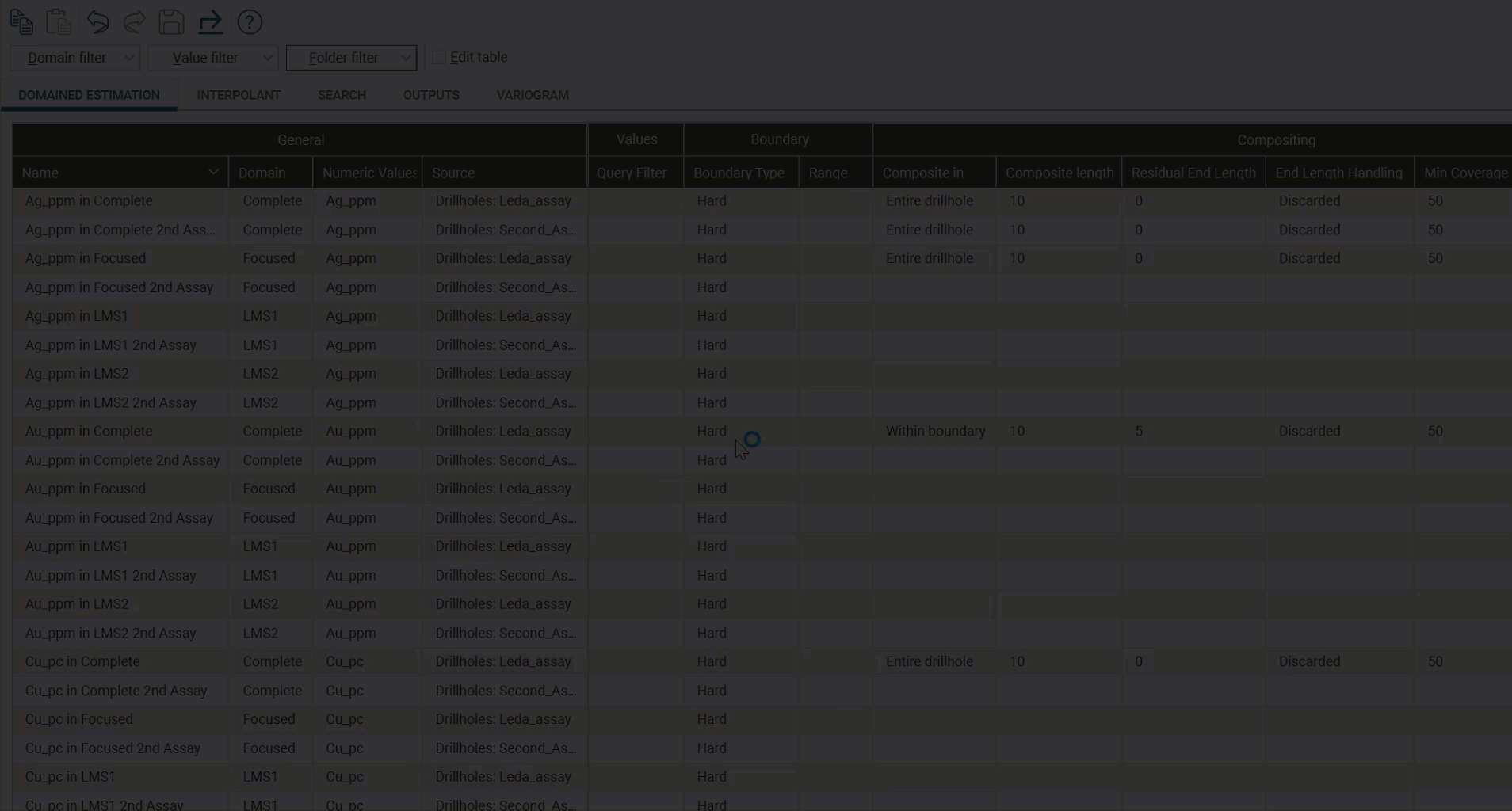The image size is (1512, 811).
Task: Click the Export arrow icon
Action: (210, 22)
